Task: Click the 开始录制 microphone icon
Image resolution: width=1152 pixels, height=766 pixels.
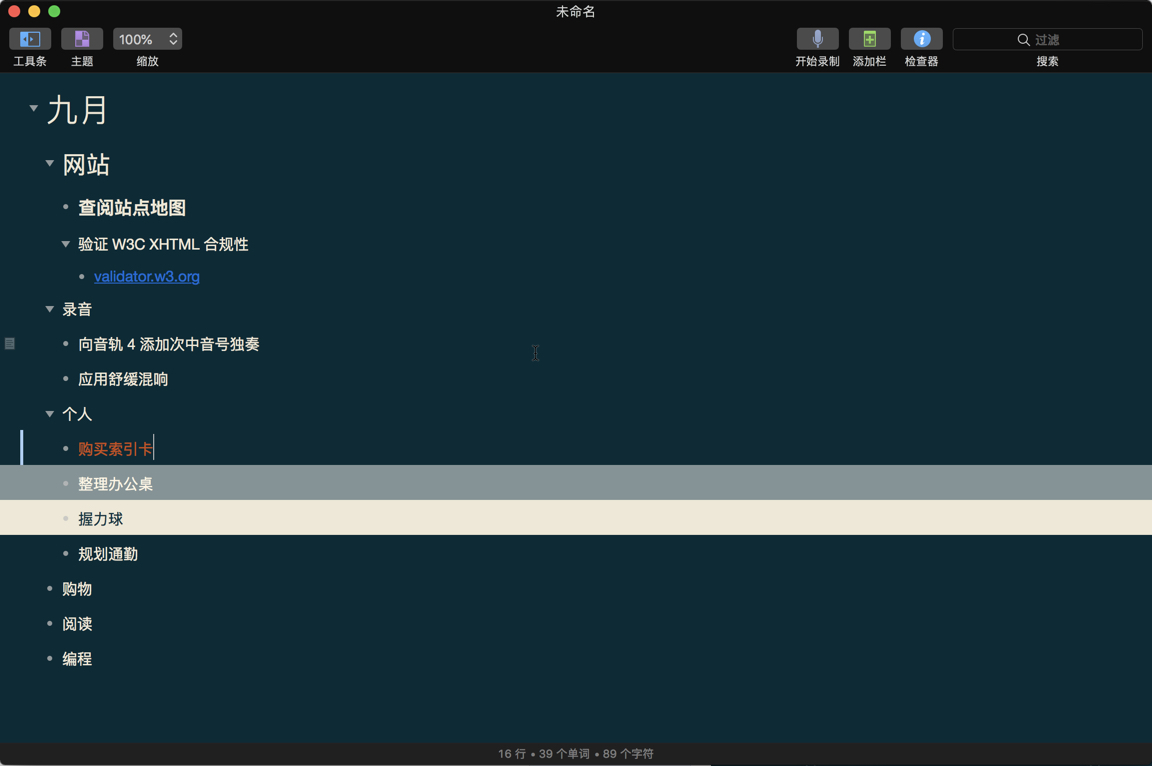Action: click(817, 39)
